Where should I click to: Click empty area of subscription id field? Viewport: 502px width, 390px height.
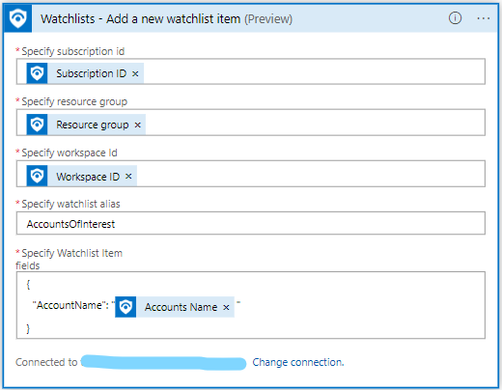313,72
